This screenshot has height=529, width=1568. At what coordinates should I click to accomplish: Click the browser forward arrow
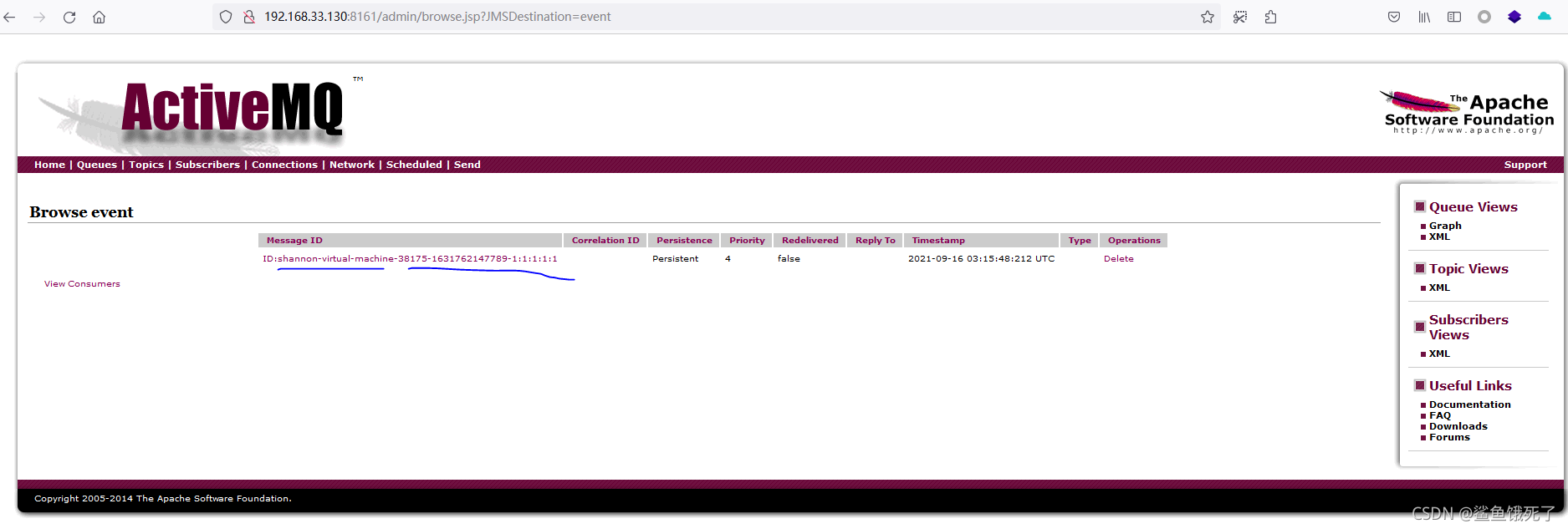pyautogui.click(x=39, y=17)
